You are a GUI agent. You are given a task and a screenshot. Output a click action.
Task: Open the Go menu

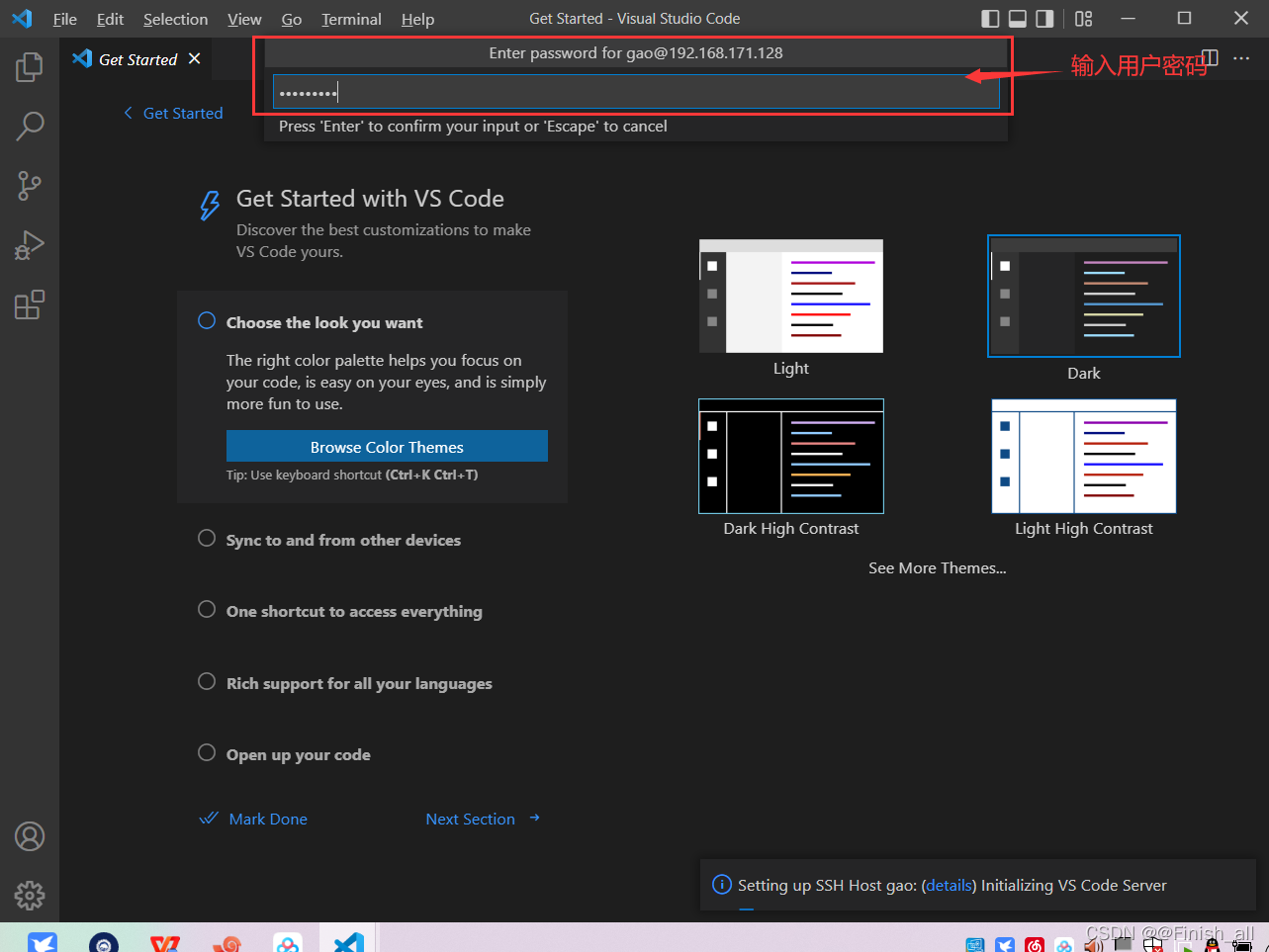pyautogui.click(x=292, y=19)
